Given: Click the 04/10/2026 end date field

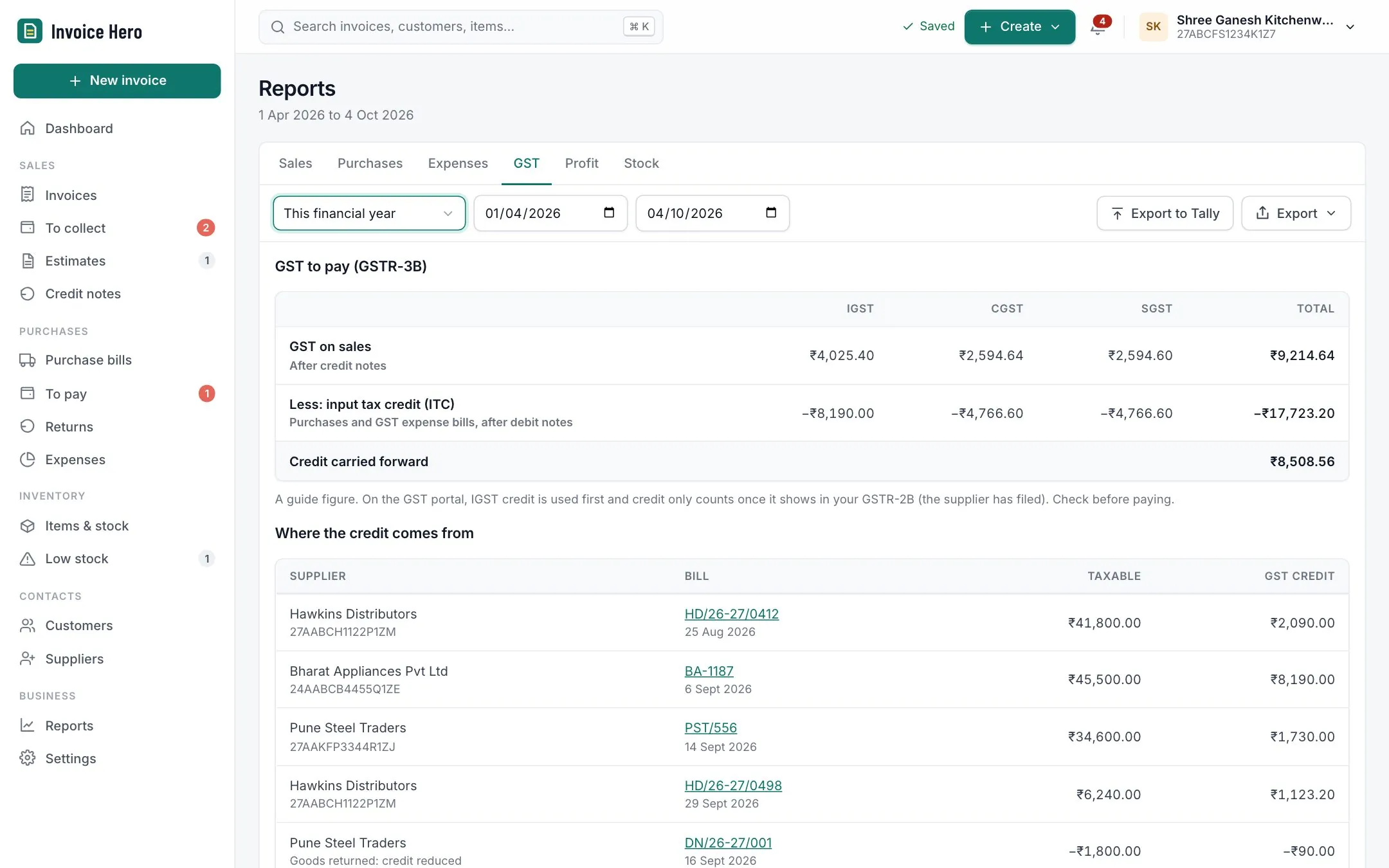Looking at the screenshot, I should pos(713,213).
